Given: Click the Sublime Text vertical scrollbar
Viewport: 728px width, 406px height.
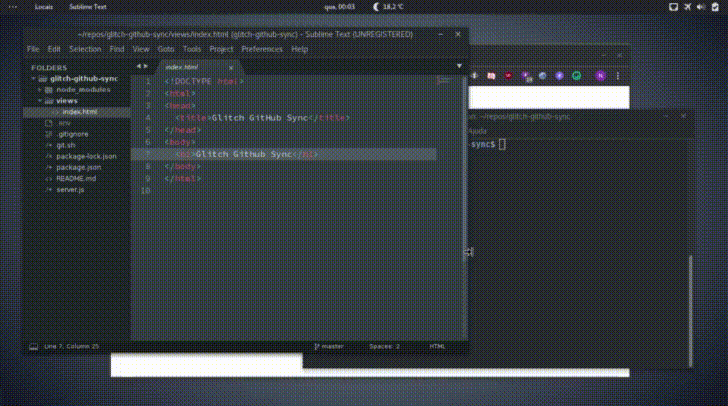Looking at the screenshot, I should click(x=465, y=169).
